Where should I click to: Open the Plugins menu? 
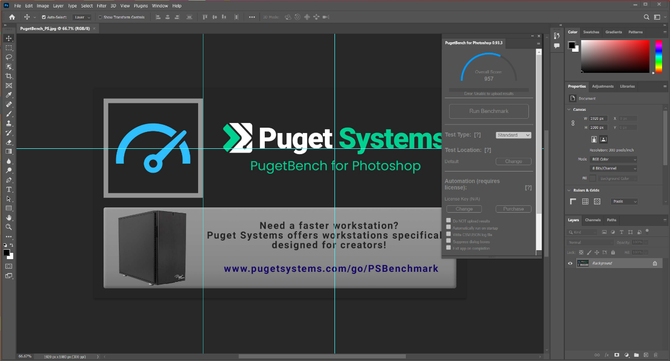tap(141, 6)
